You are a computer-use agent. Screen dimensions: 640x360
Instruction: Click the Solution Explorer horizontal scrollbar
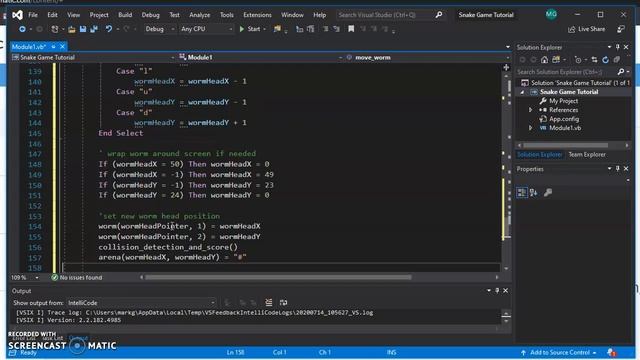(x=566, y=145)
